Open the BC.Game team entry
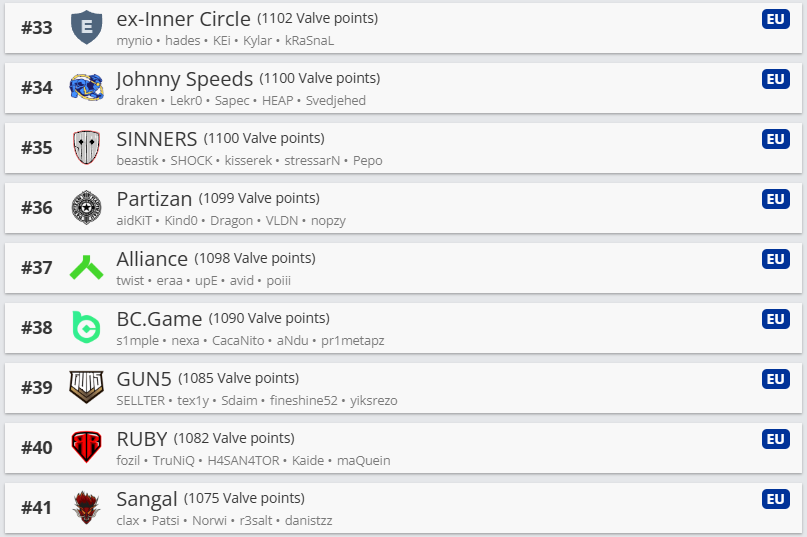The image size is (807, 537). coord(159,319)
